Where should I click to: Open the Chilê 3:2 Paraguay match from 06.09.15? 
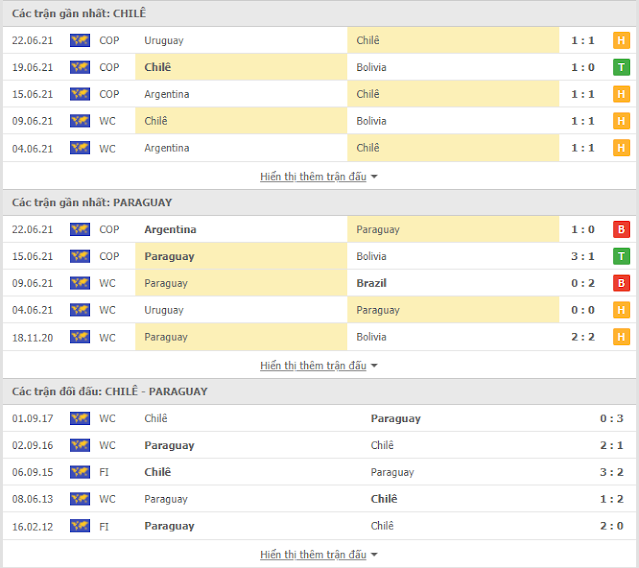pyautogui.click(x=319, y=472)
